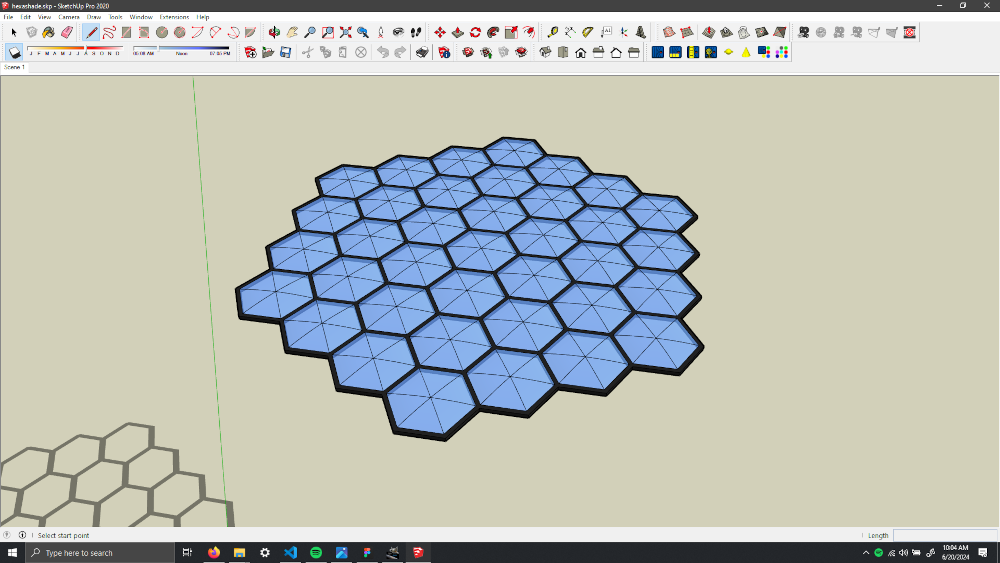
Task: Open the View menu
Action: click(x=44, y=17)
